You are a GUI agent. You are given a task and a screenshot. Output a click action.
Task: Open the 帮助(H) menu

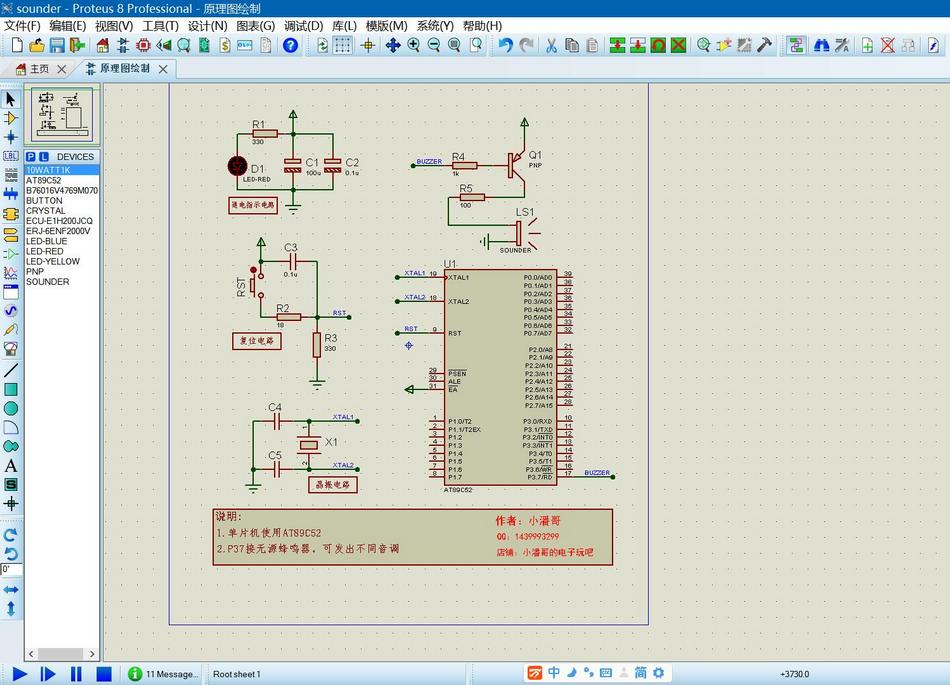point(482,25)
